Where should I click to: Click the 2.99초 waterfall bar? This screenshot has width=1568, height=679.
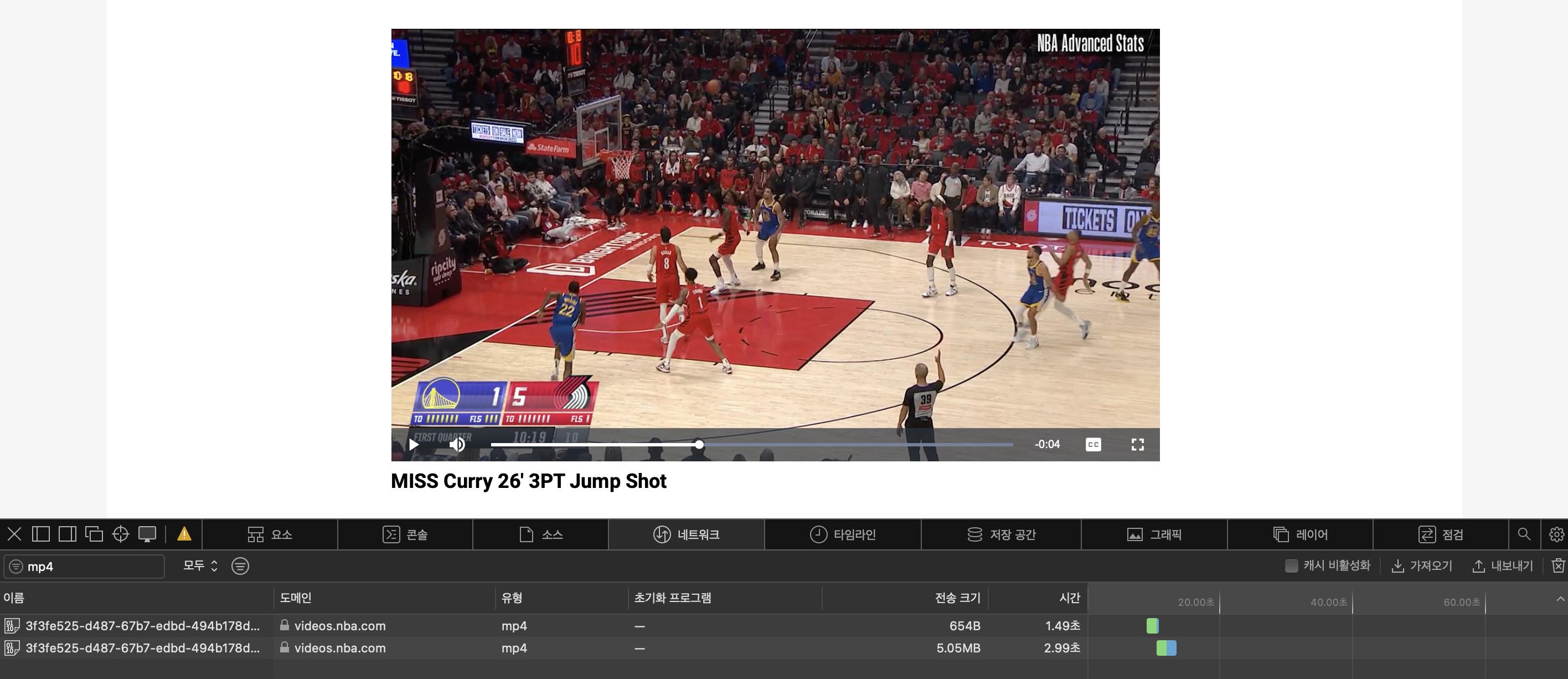tap(1166, 648)
